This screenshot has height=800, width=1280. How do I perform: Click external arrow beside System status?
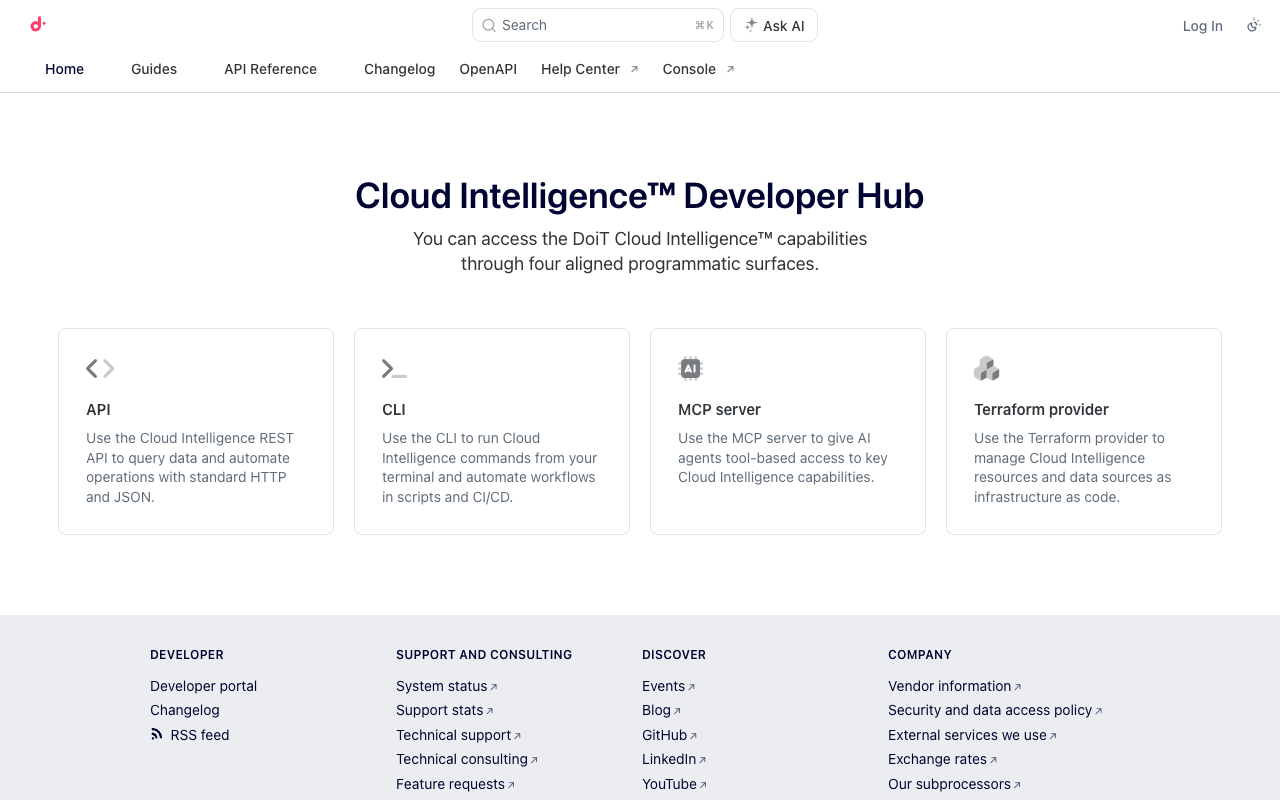pyautogui.click(x=494, y=687)
